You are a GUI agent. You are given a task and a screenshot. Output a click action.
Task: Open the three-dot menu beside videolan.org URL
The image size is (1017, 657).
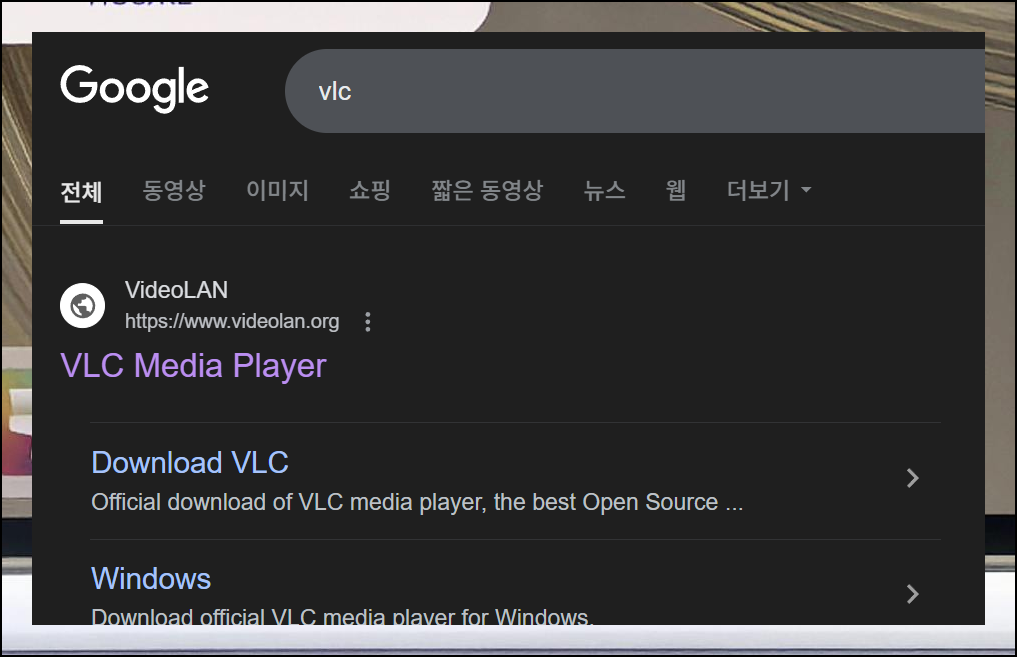pyautogui.click(x=368, y=322)
